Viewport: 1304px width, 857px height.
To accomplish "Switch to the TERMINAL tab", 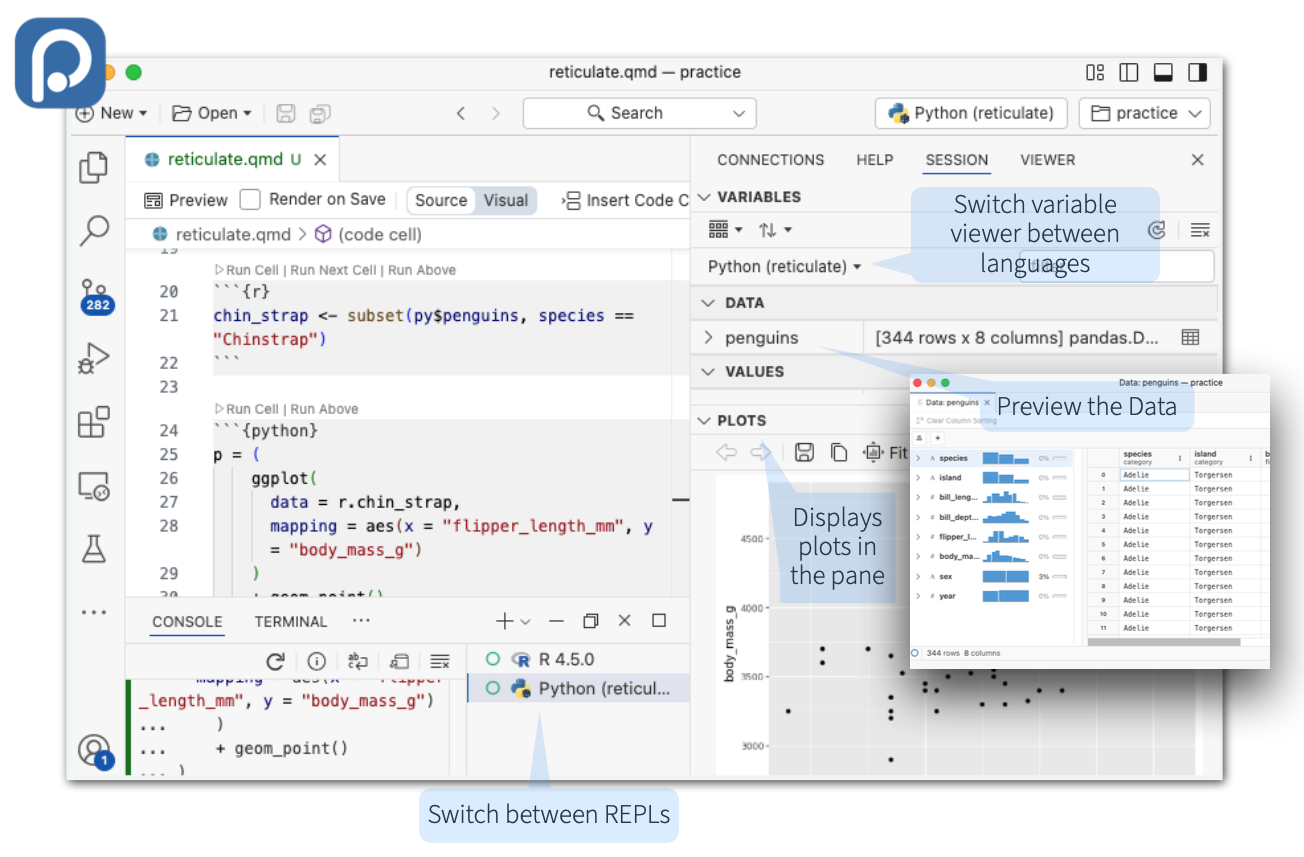I will (290, 622).
